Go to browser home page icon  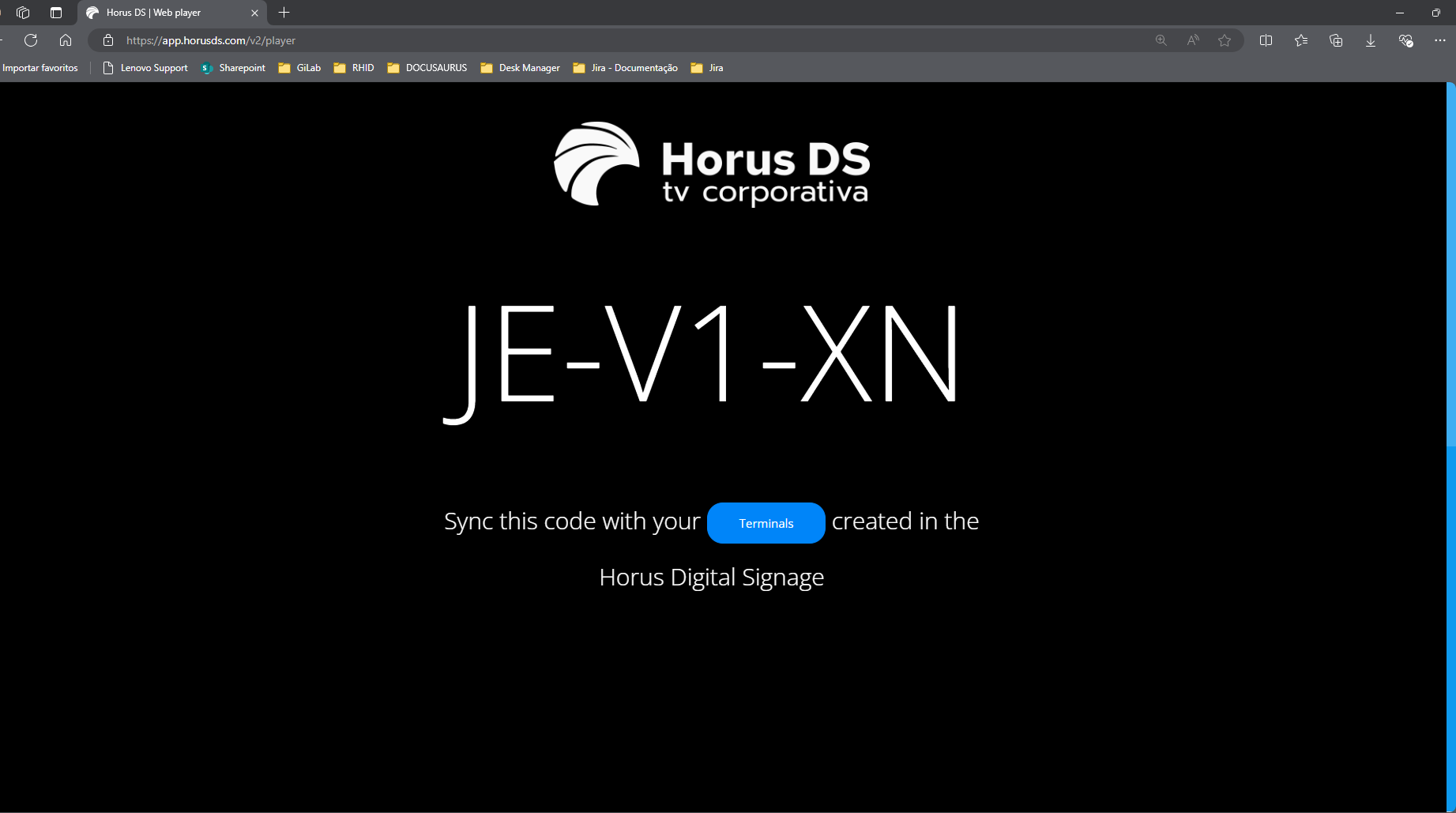[x=66, y=40]
